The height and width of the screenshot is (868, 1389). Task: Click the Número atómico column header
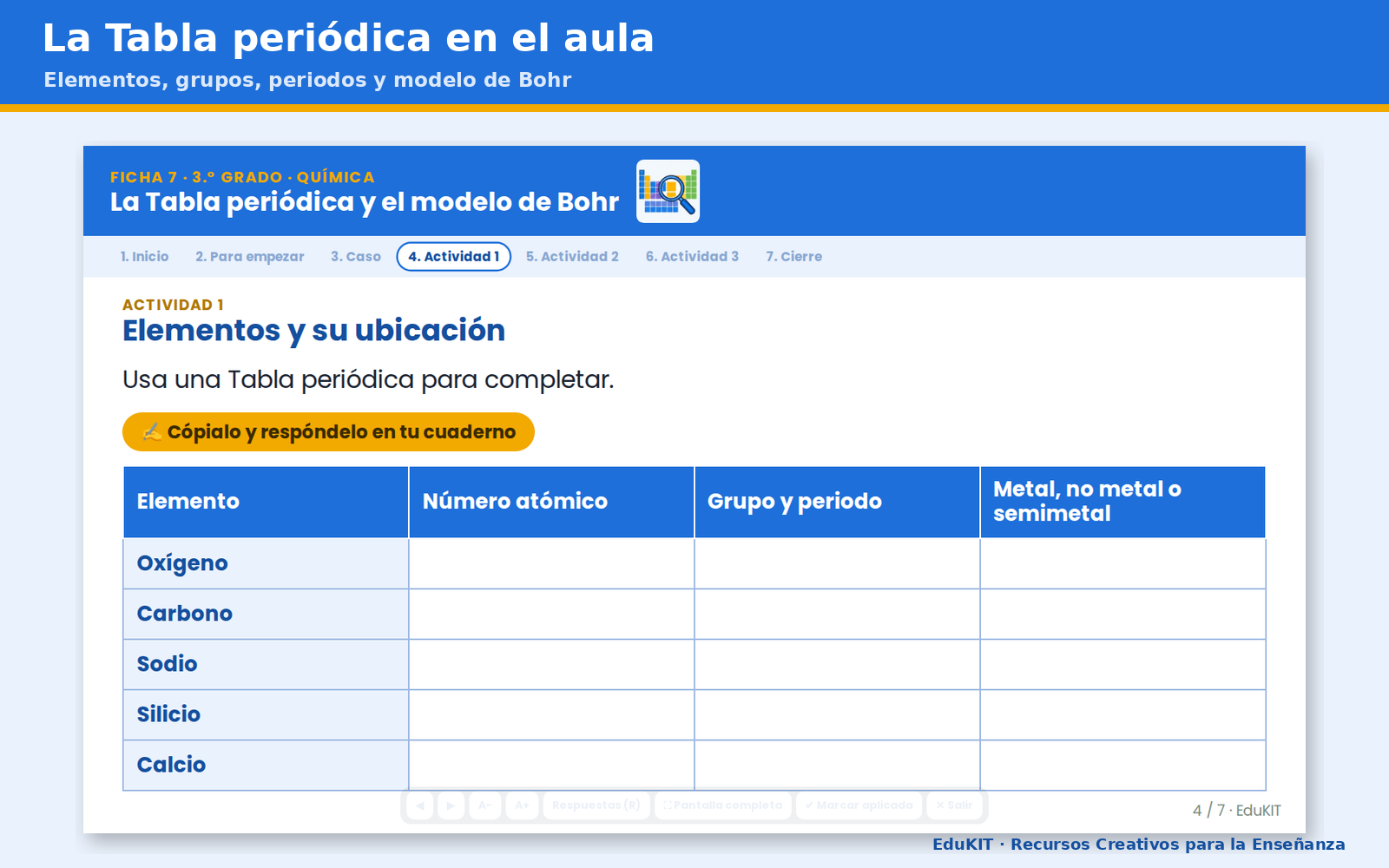coord(551,502)
